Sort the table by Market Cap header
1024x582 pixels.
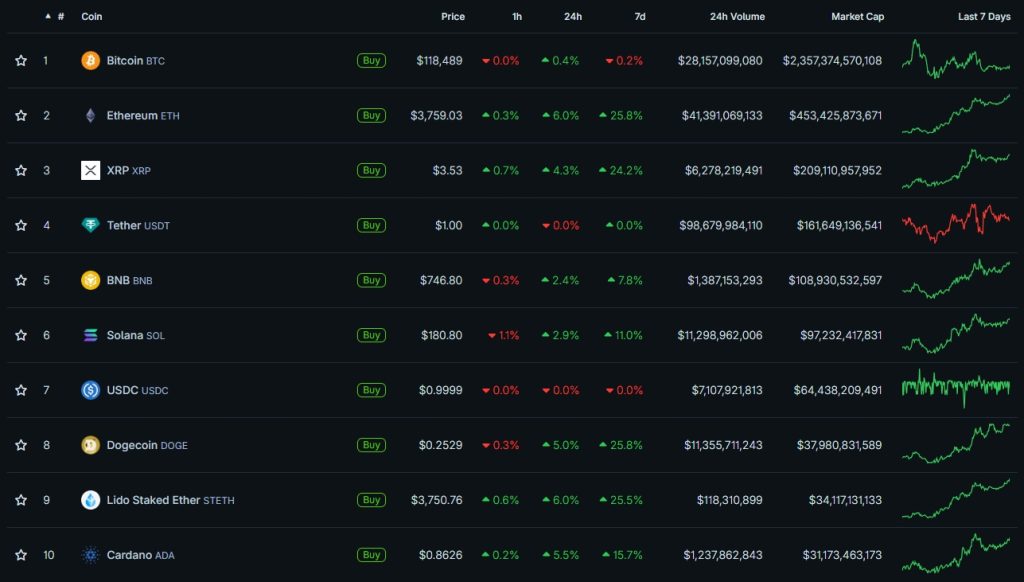(857, 17)
